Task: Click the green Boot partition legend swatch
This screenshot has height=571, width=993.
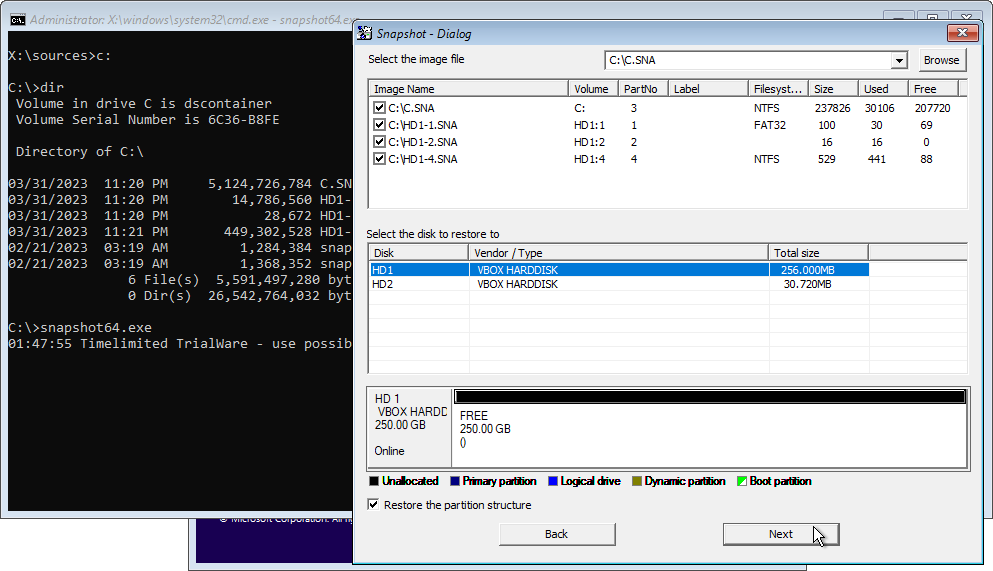Action: [x=741, y=482]
